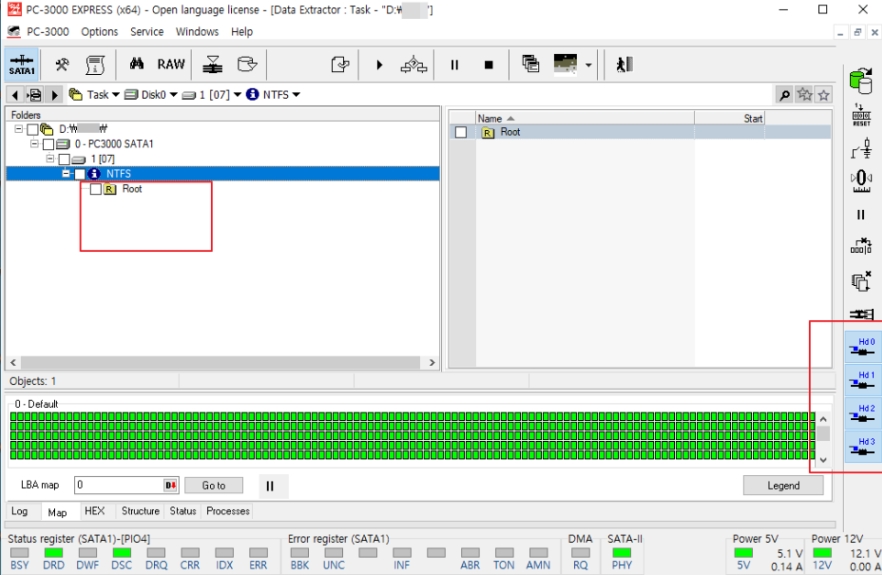Open the 1 [07] partition dropdown
The image size is (882, 575).
point(237,95)
